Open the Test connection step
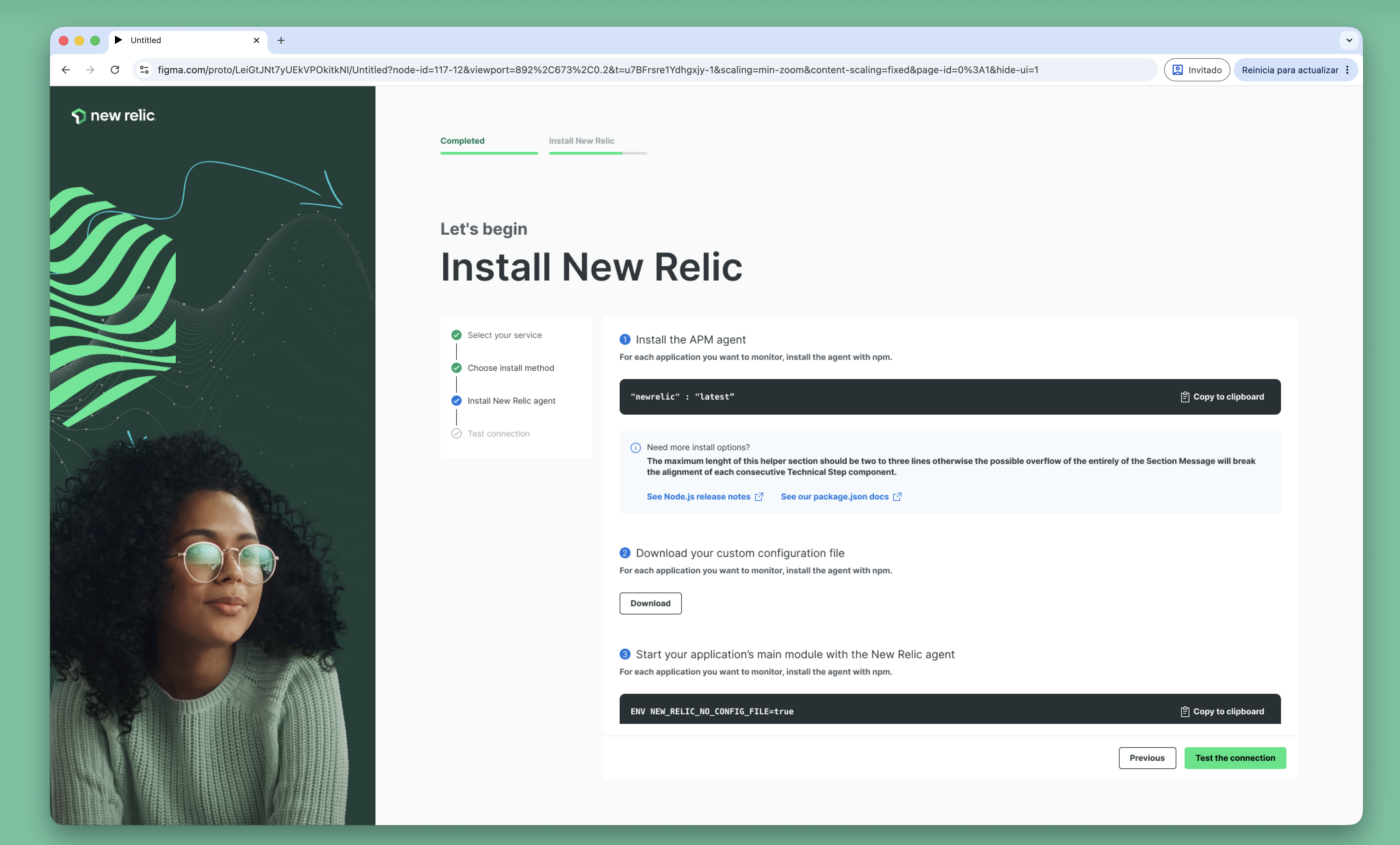 coord(498,433)
